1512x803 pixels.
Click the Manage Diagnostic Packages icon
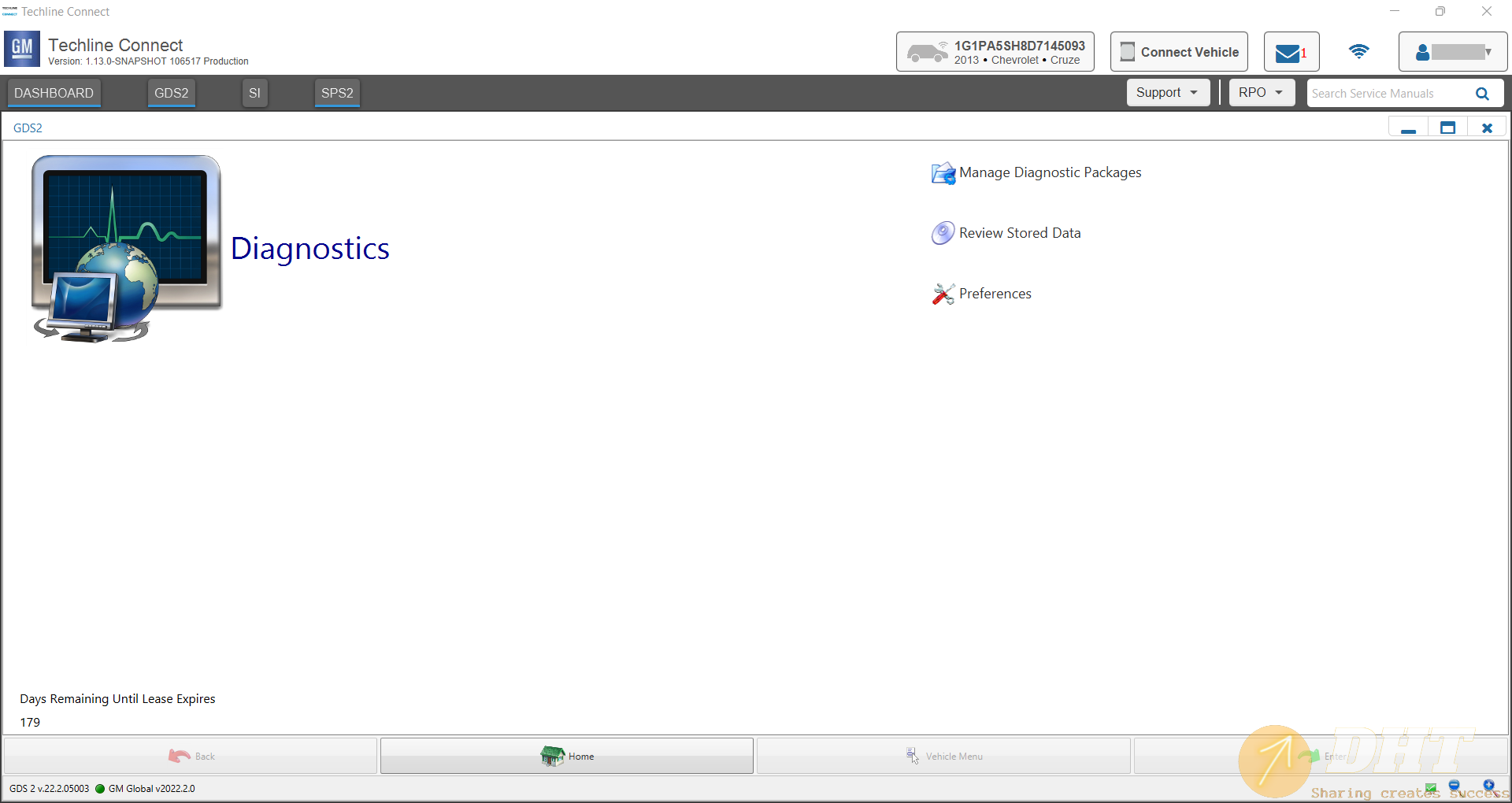[x=943, y=173]
